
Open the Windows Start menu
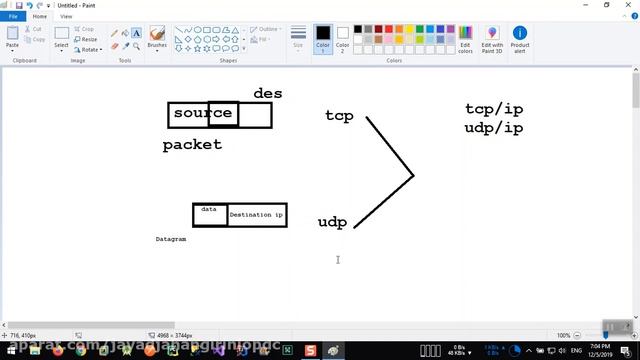point(11,351)
